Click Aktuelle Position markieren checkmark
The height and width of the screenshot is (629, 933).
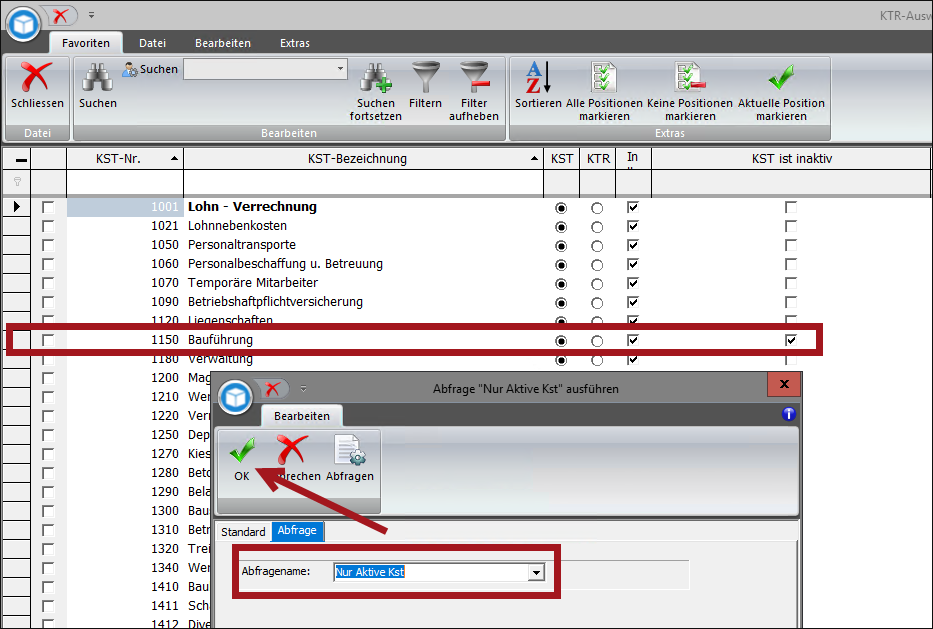pyautogui.click(x=781, y=78)
